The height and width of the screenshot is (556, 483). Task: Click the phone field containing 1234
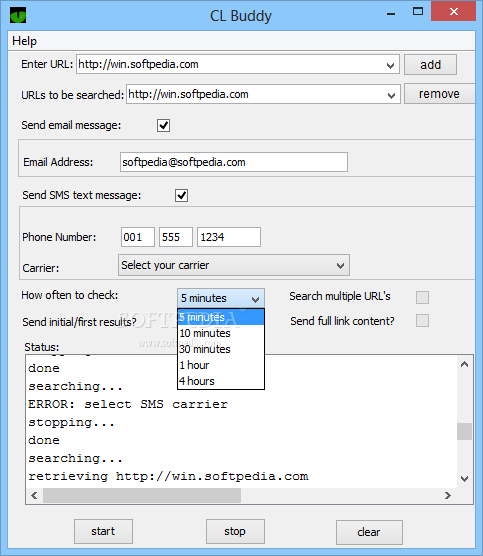click(x=229, y=237)
